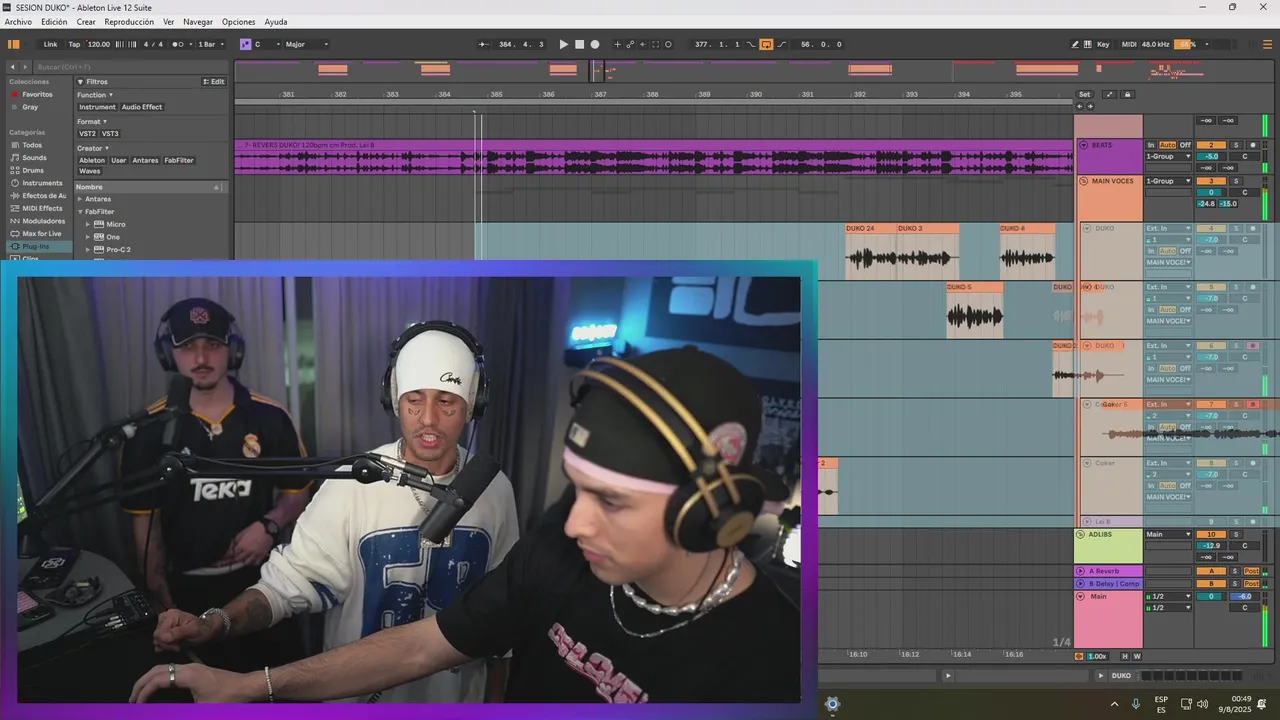
Task: Select the Drums category icon
Action: coord(14,170)
